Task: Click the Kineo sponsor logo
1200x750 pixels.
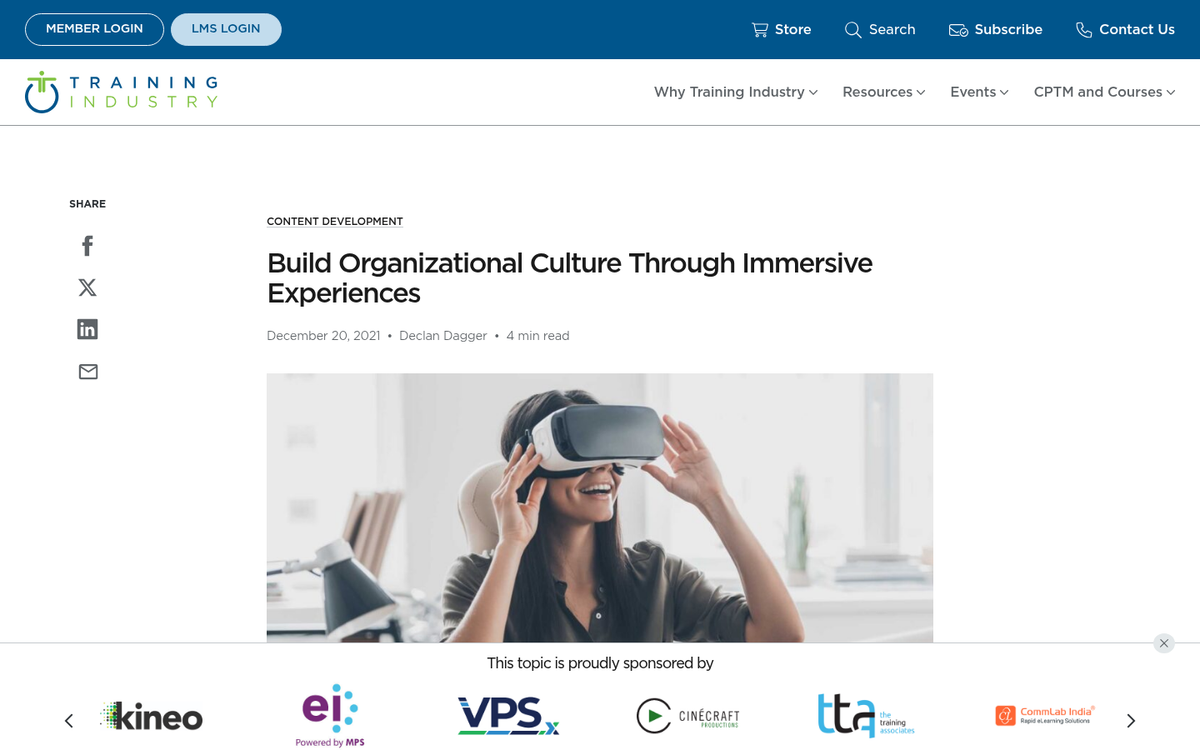Action: pyautogui.click(x=152, y=716)
